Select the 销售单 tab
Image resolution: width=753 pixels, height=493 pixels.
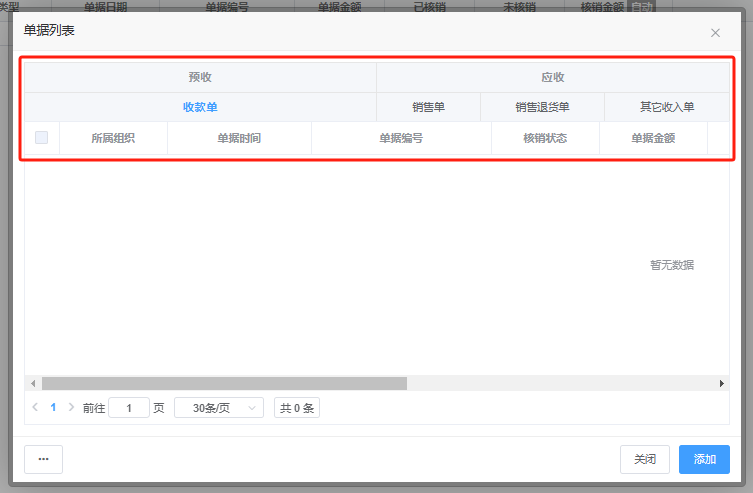(428, 107)
